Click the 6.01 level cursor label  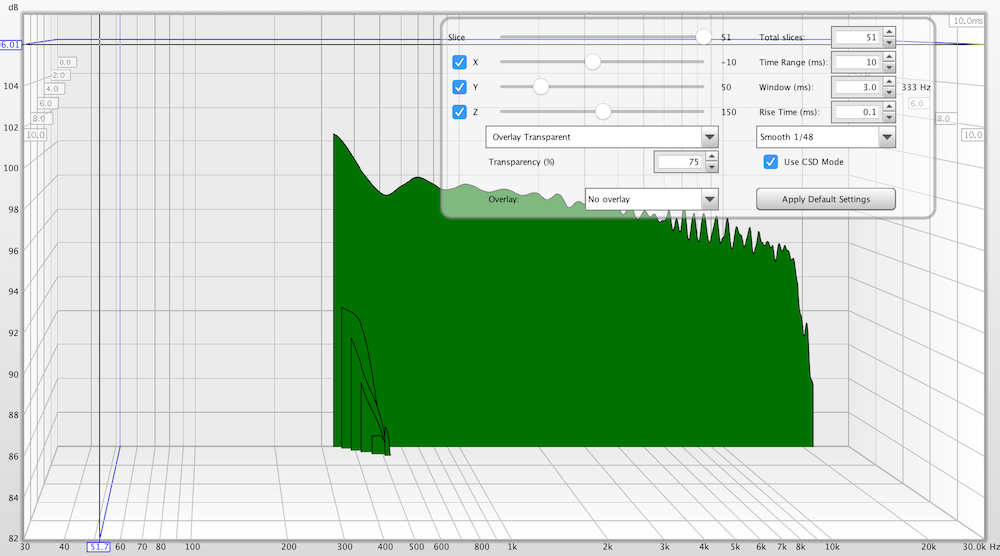point(10,45)
